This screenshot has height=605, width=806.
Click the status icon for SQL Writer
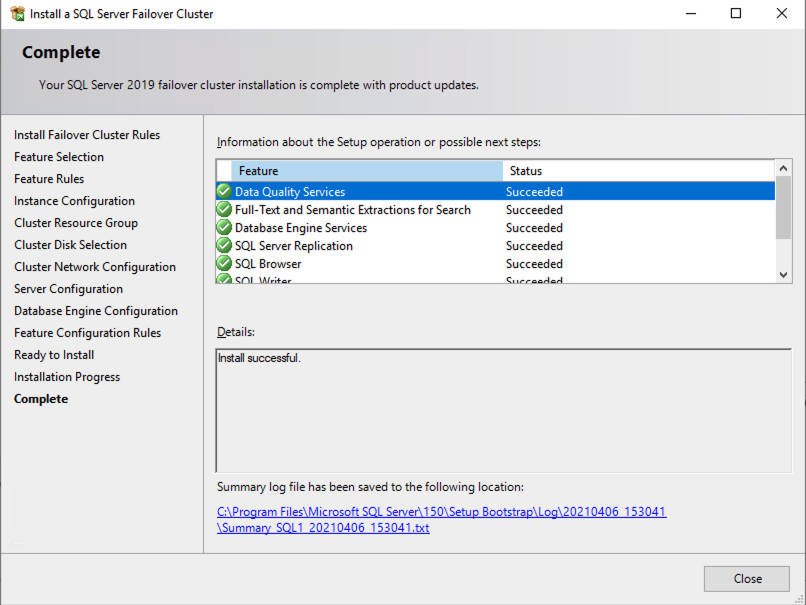point(224,280)
